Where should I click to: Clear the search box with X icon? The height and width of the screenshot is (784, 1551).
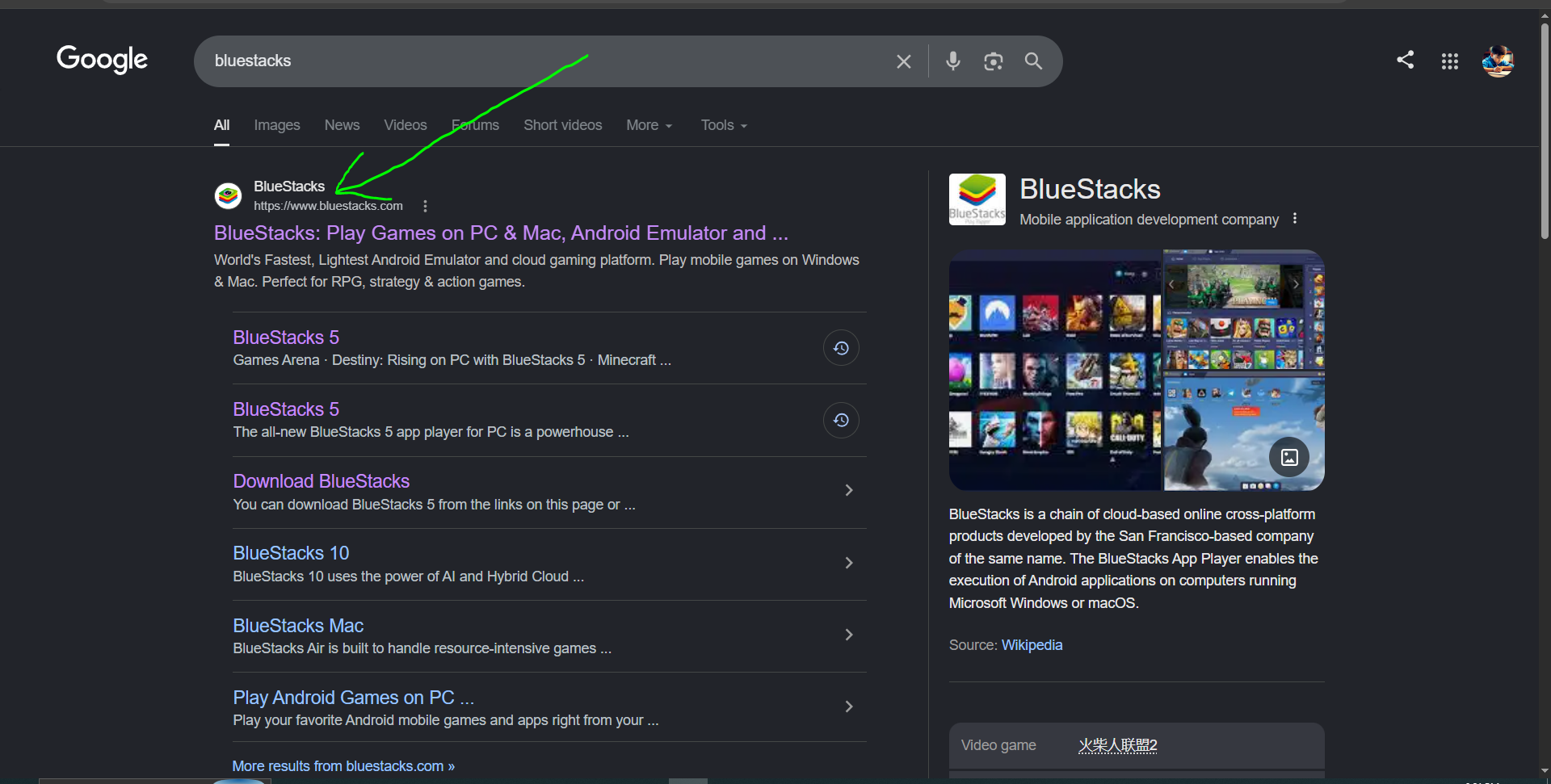903,61
